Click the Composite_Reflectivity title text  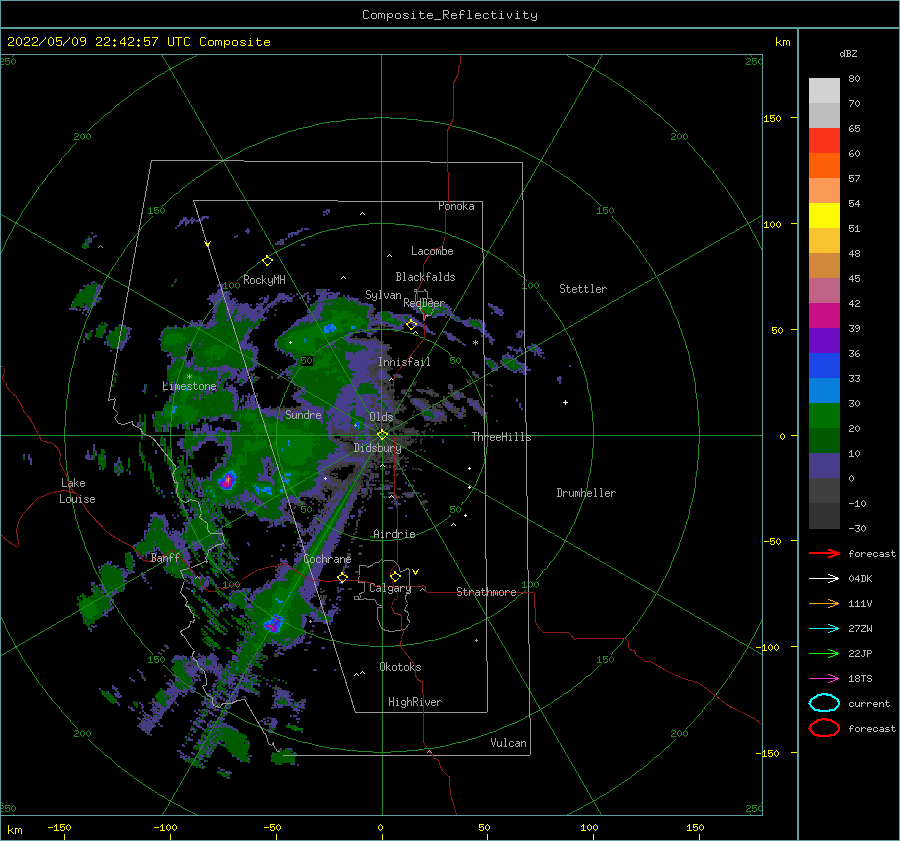(450, 15)
